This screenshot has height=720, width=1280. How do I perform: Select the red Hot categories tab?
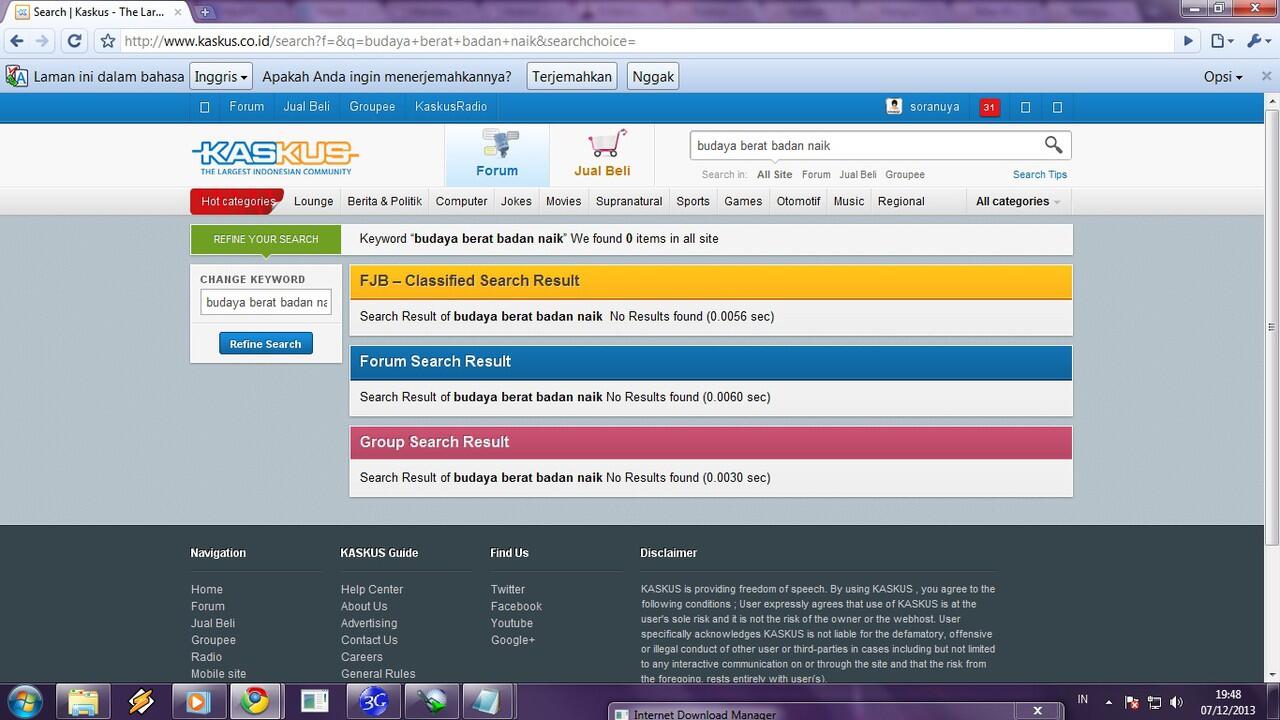pos(237,201)
